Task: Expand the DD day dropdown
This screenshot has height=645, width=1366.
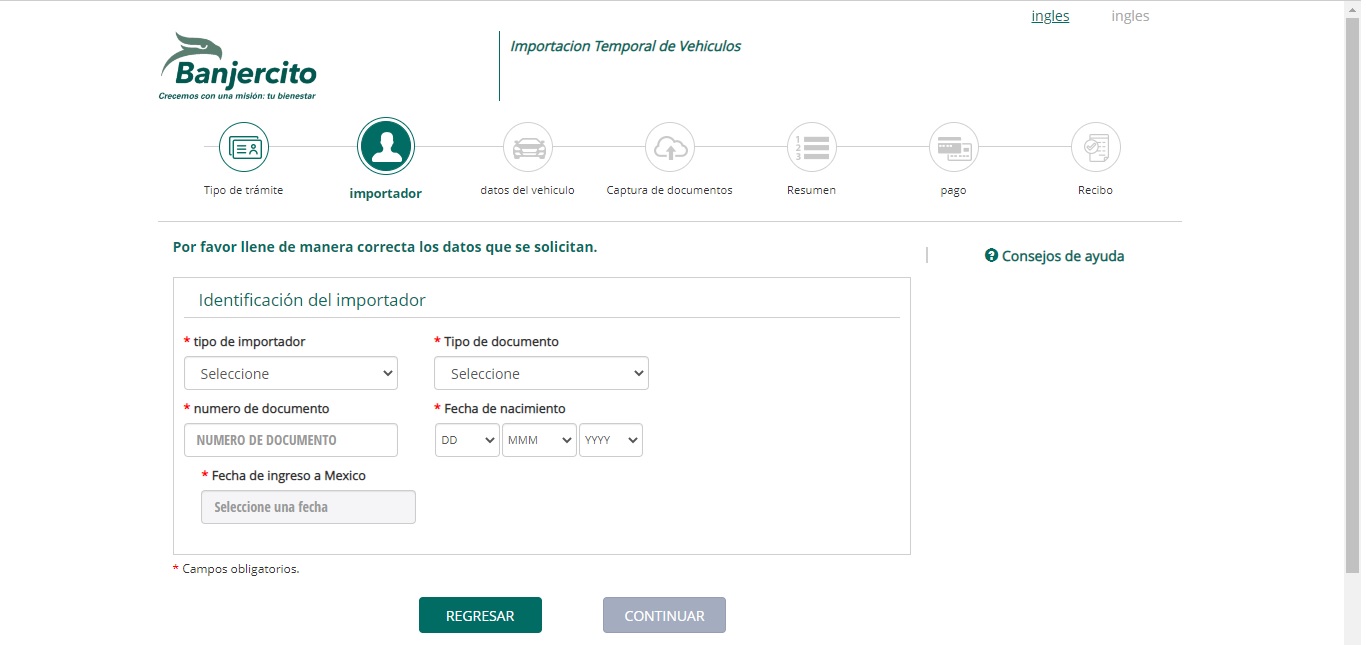Action: [466, 439]
